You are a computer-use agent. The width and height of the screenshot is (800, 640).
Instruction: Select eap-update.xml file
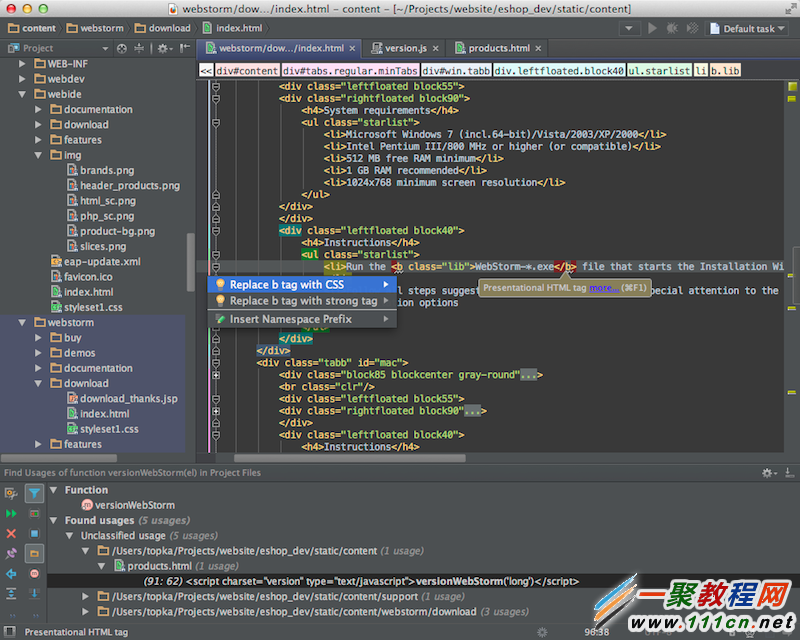[x=96, y=262]
